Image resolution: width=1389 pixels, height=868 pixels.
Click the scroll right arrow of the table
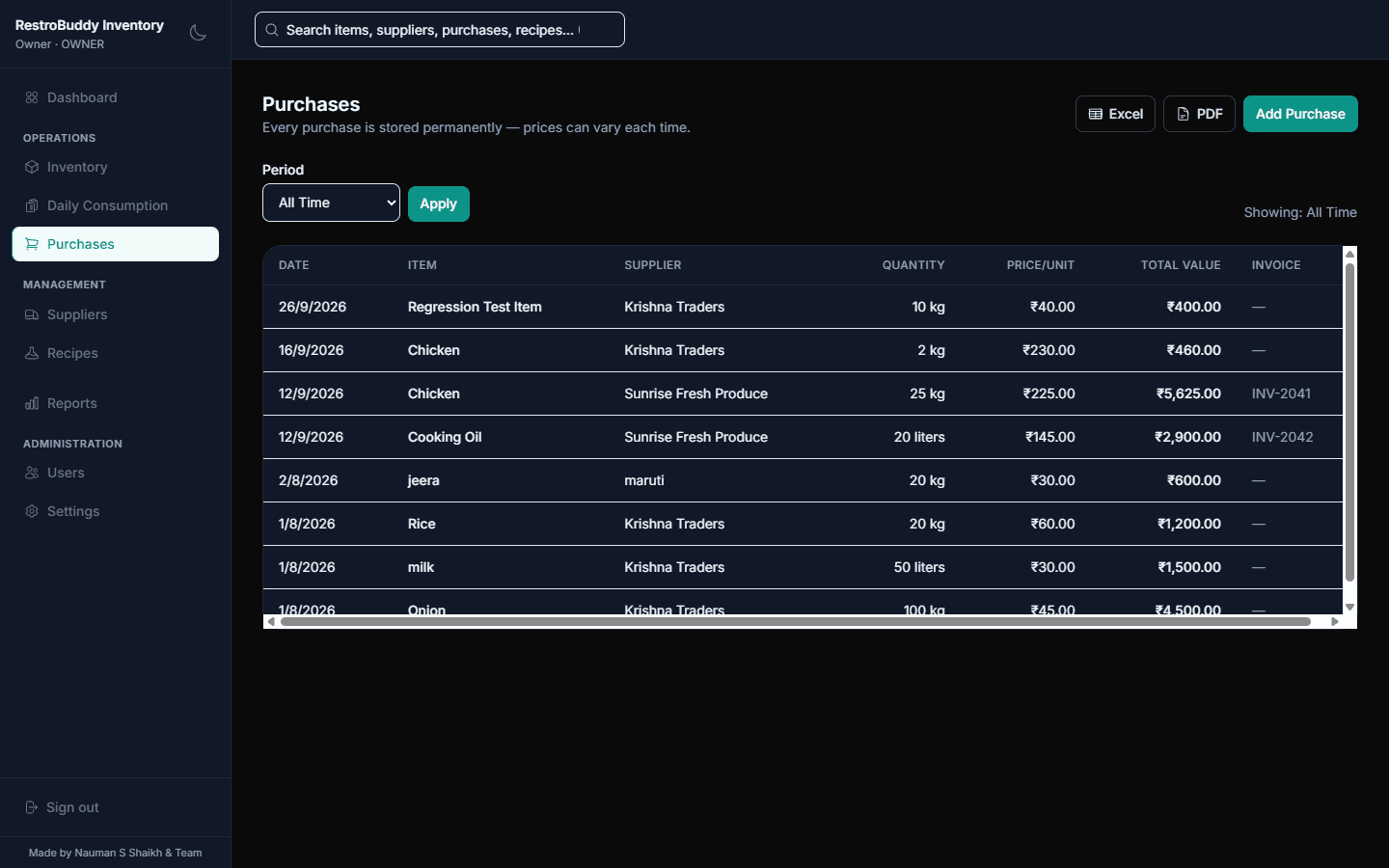[x=1335, y=622]
